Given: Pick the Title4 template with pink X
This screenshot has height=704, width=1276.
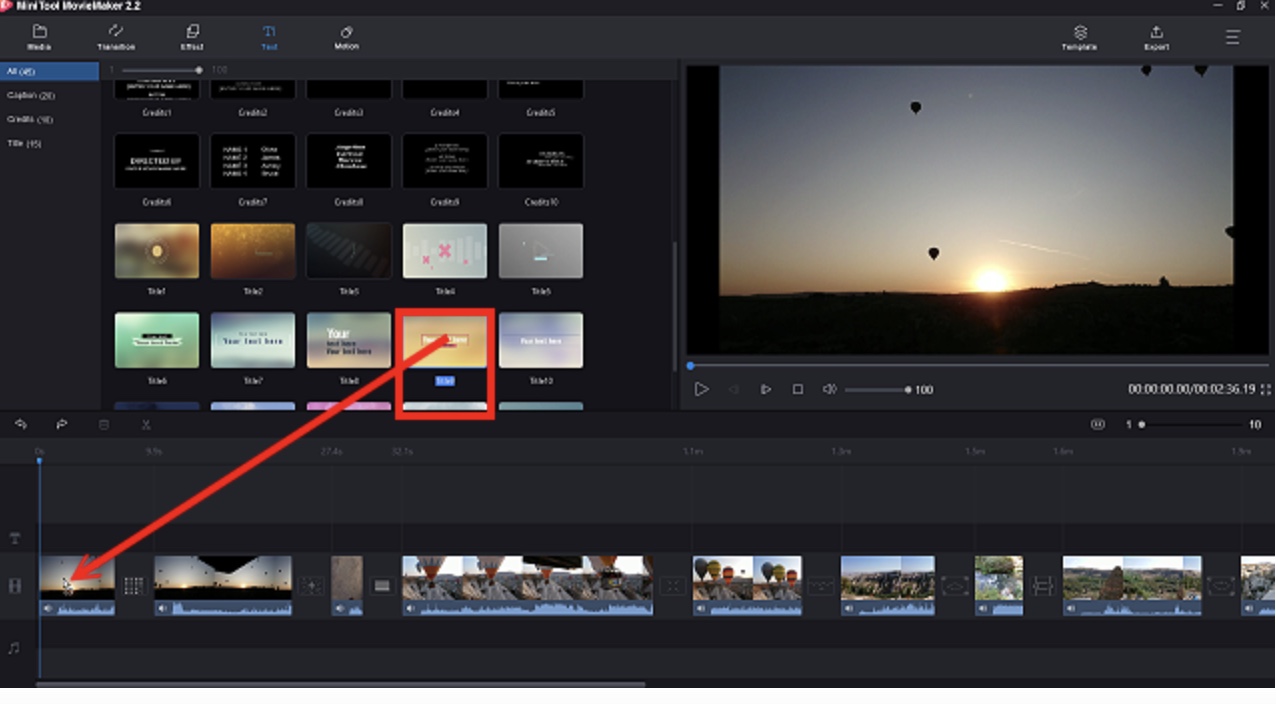Looking at the screenshot, I should 445,251.
